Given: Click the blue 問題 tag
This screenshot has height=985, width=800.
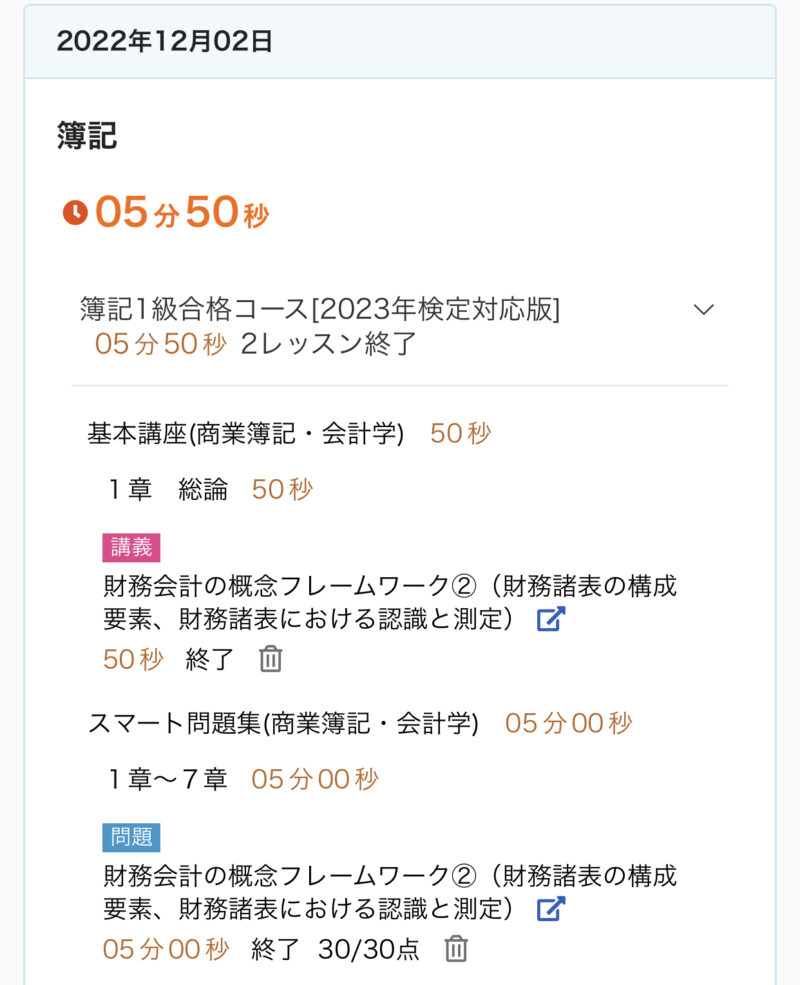Looking at the screenshot, I should 131,837.
